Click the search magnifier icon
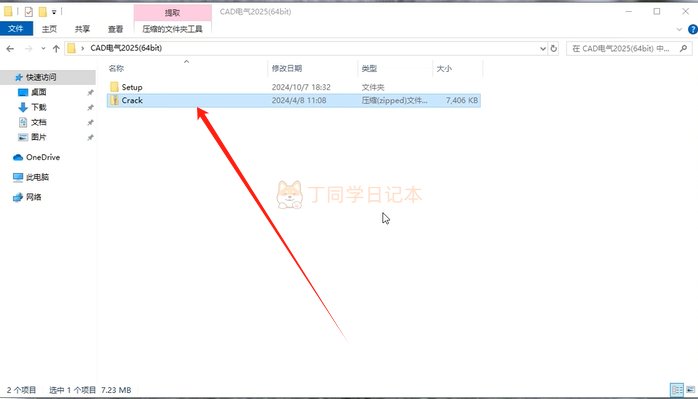 click(x=683, y=48)
